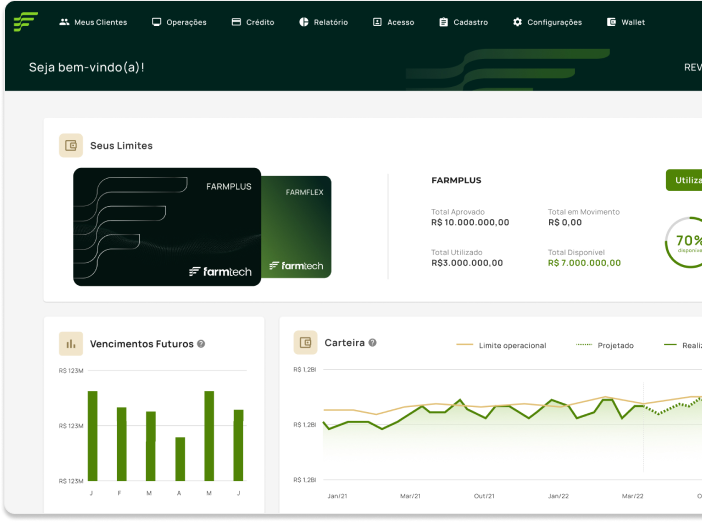Open the Wallet menu item
This screenshot has width=702, height=522.
pos(626,22)
